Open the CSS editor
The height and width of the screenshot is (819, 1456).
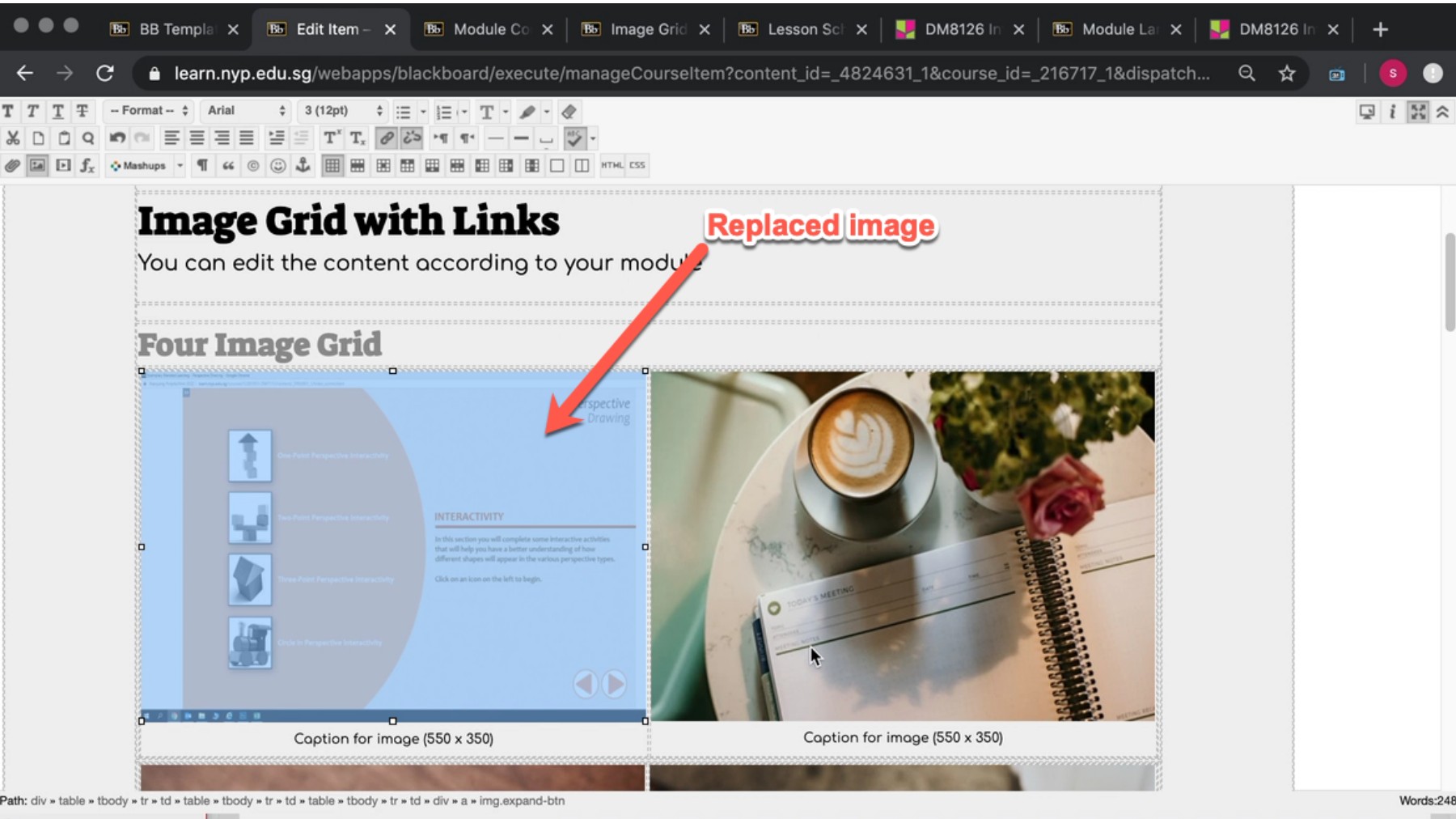tap(637, 165)
